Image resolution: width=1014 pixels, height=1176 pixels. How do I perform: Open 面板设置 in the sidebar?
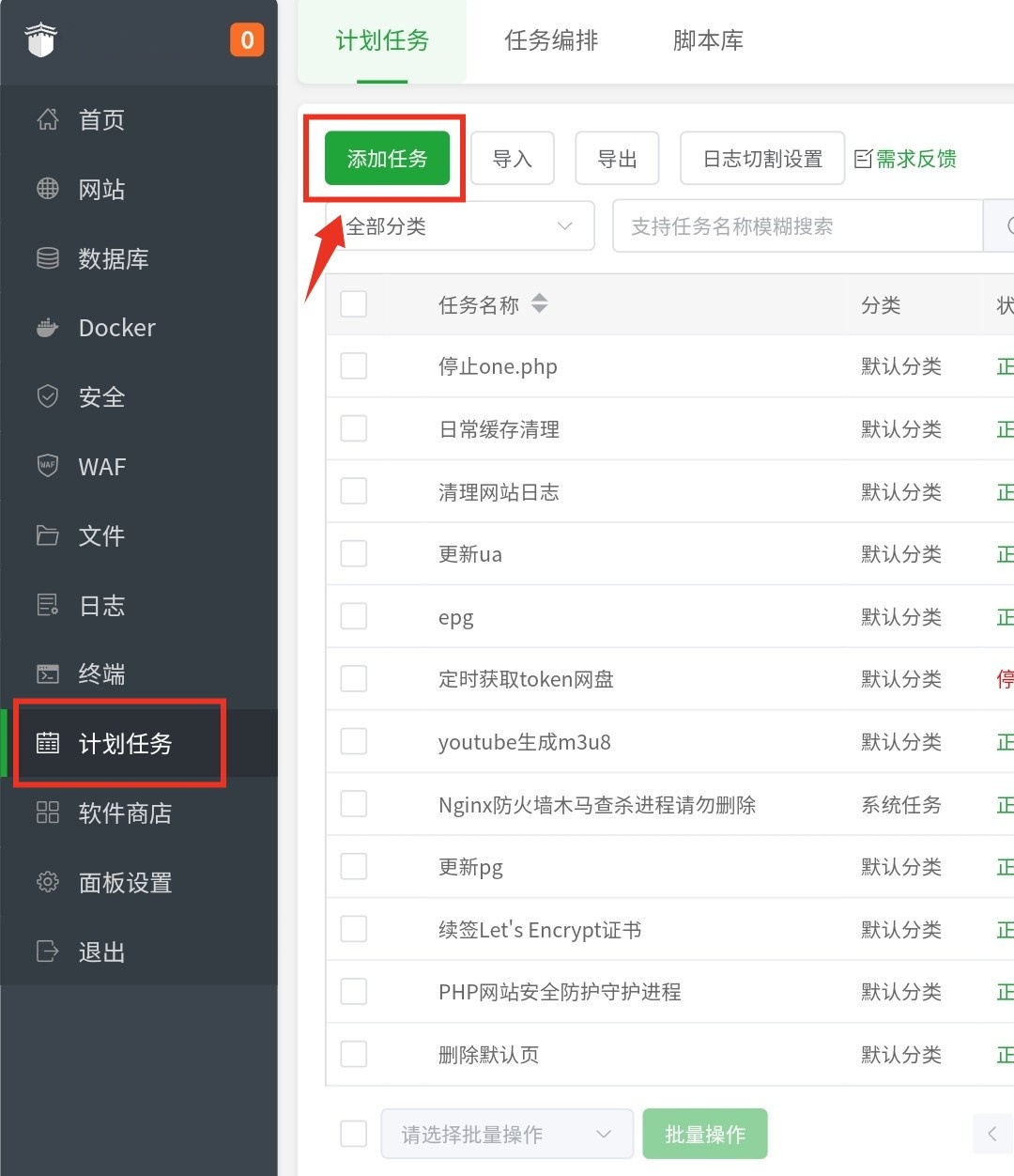coord(139,882)
